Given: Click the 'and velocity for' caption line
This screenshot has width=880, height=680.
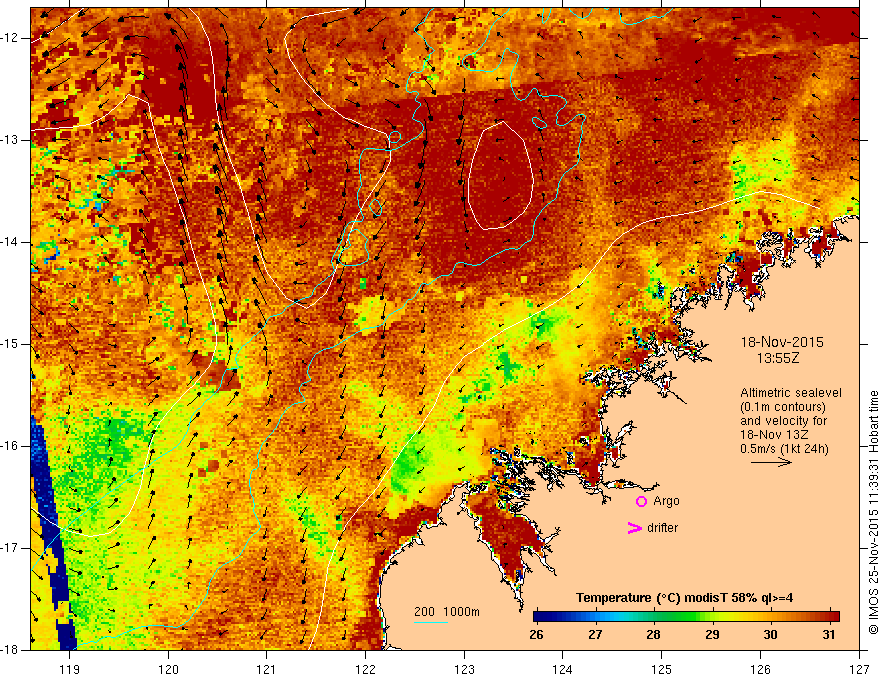Looking at the screenshot, I should coord(783,421).
